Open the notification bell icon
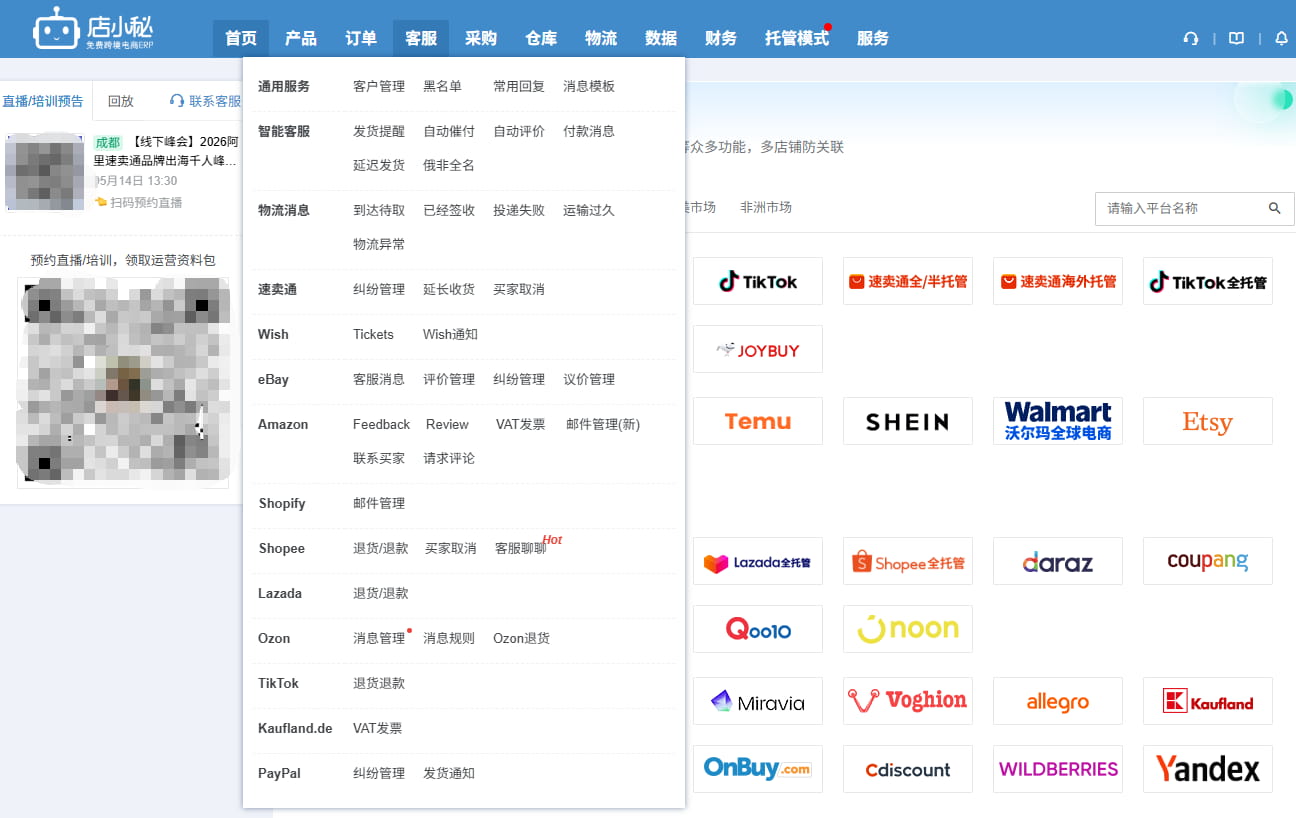This screenshot has height=818, width=1296. tap(1281, 39)
